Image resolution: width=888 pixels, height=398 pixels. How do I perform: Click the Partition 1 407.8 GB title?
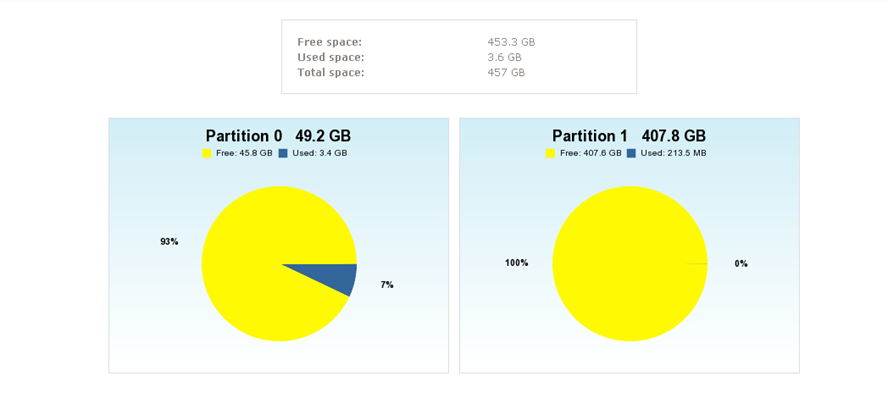[x=629, y=136]
